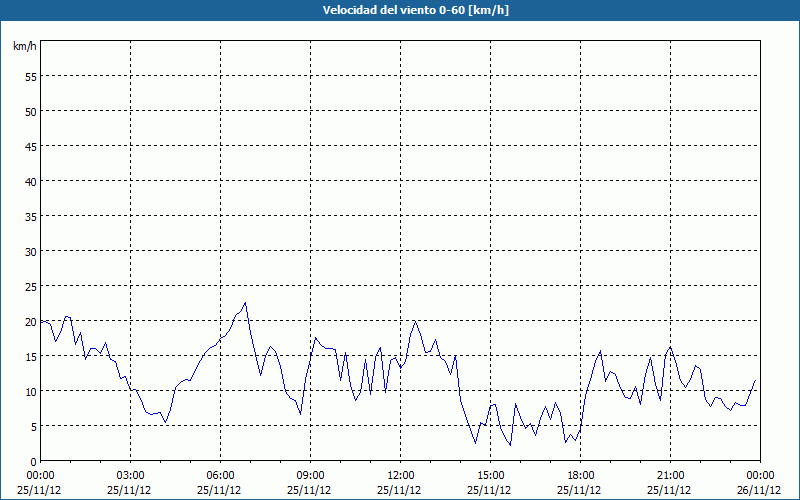This screenshot has width=800, height=500.
Task: Click the 09:00 time axis label
Action: point(311,476)
